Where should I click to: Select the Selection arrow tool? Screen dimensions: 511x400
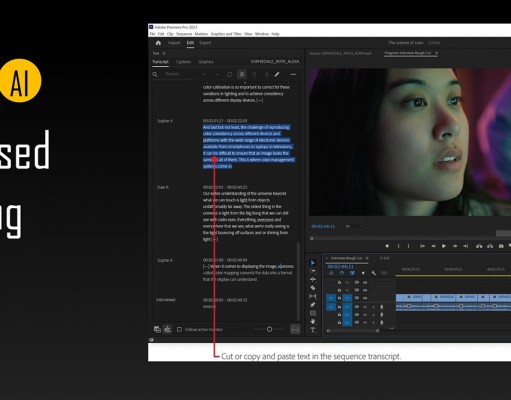[x=313, y=263]
